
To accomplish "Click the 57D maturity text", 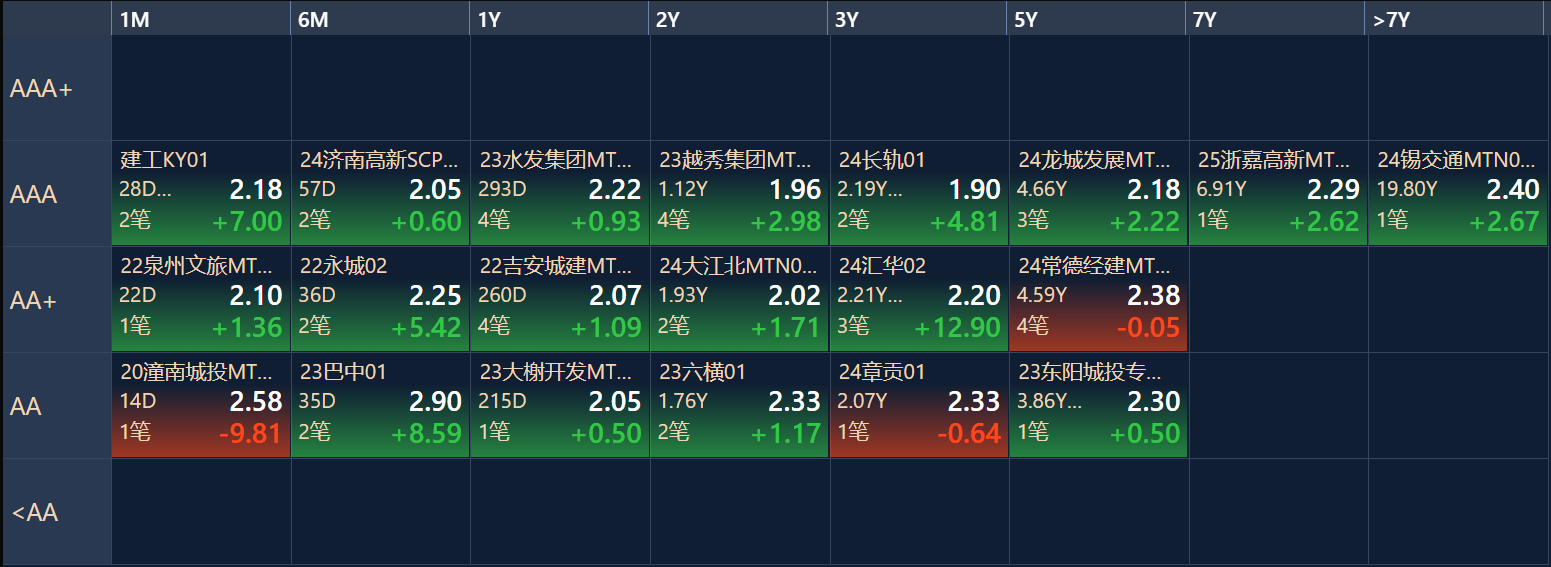I will pos(318,188).
